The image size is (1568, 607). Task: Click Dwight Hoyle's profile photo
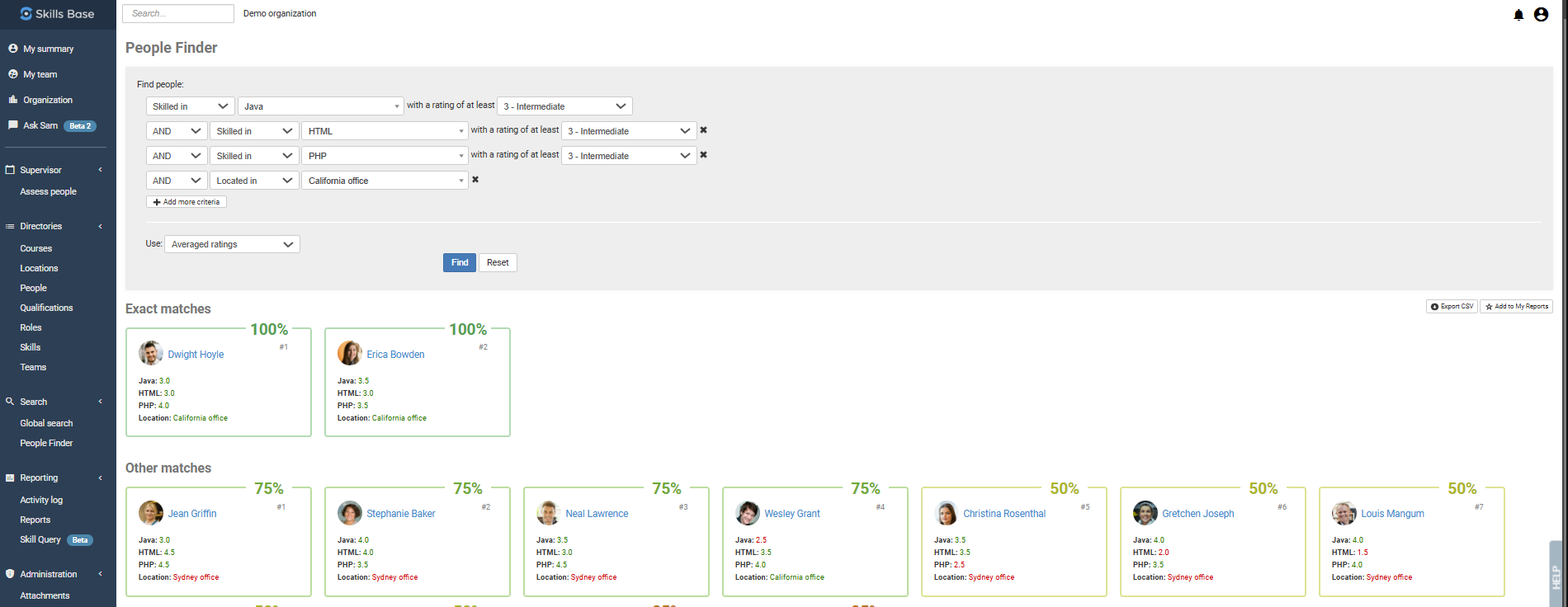(150, 353)
